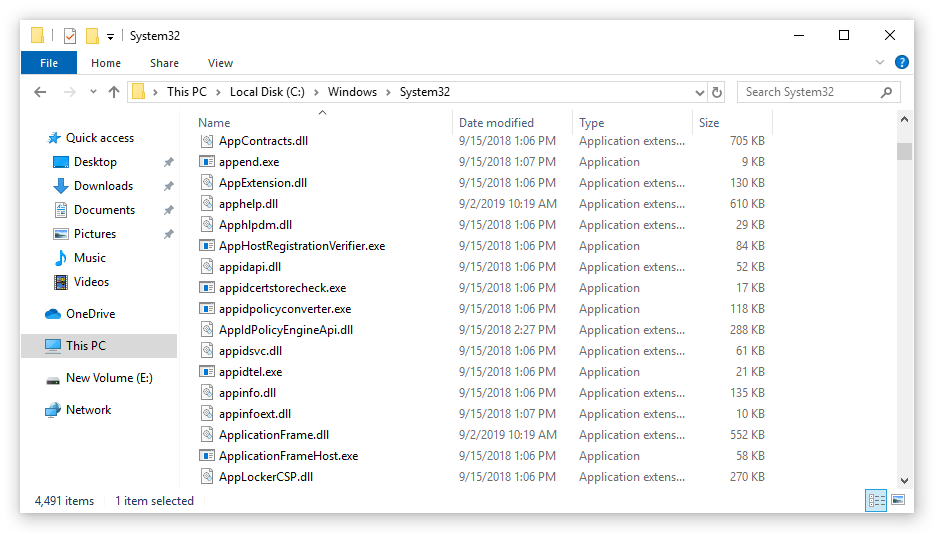
Task: Select the apphelp.dll file icon
Action: click(207, 204)
